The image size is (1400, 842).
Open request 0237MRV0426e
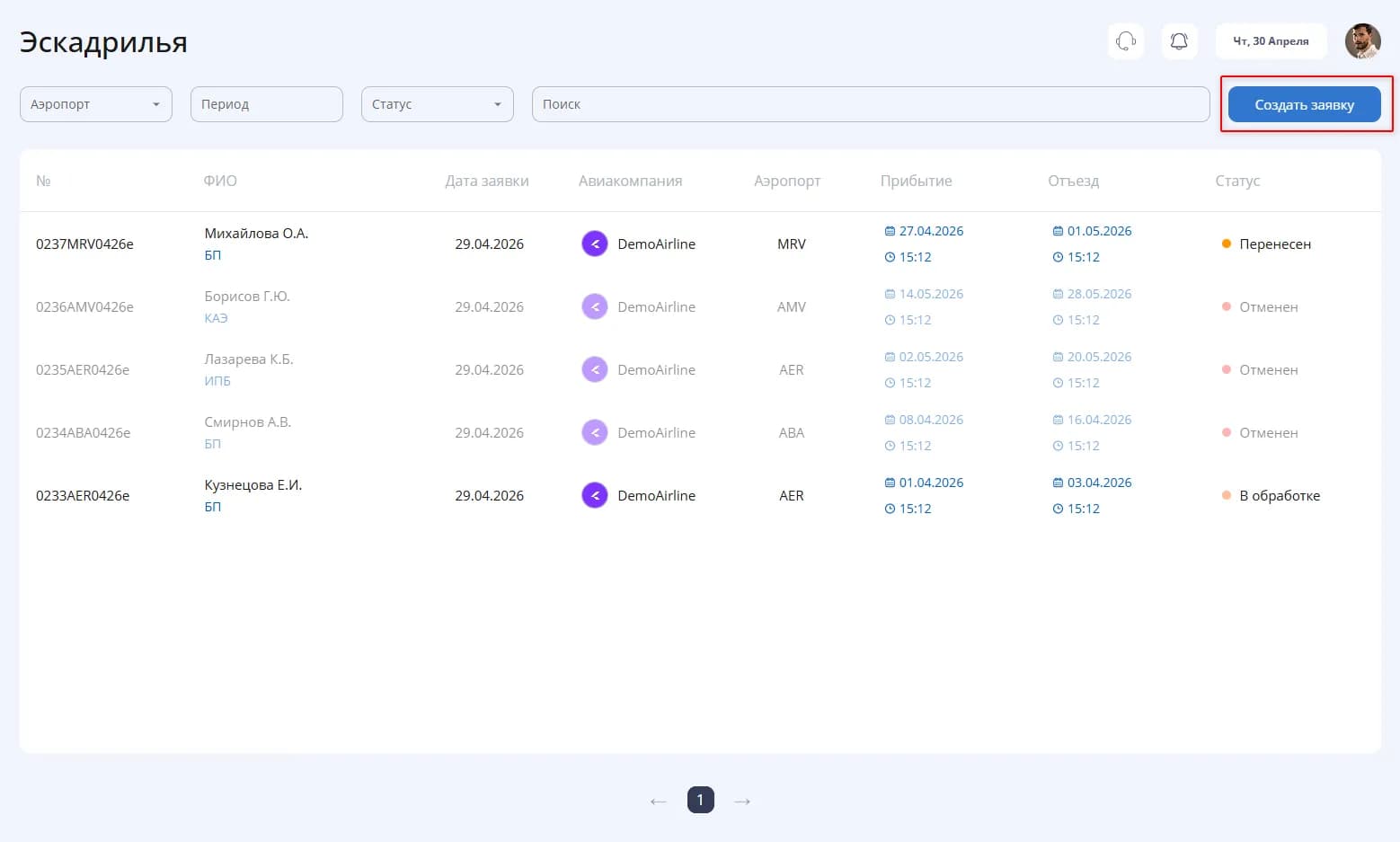point(84,244)
